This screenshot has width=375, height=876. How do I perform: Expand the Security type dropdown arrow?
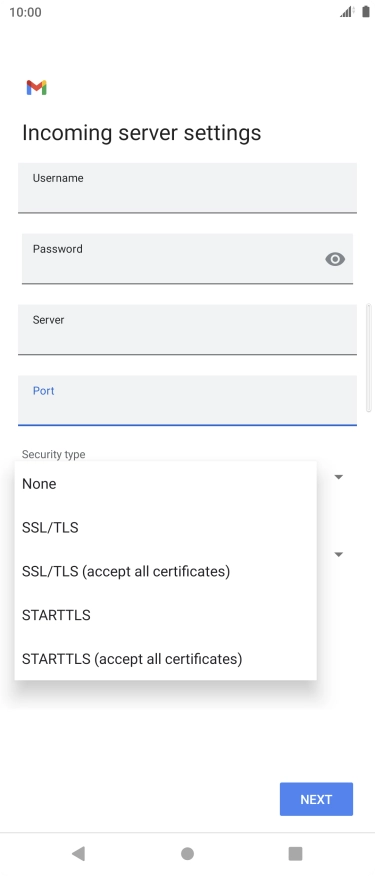click(338, 477)
